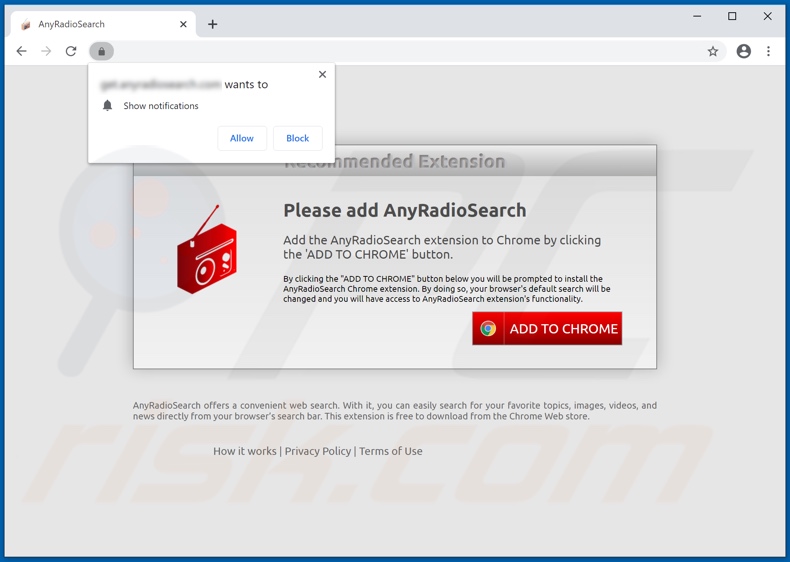
Task: Open the user profile avatar icon
Action: pos(744,51)
